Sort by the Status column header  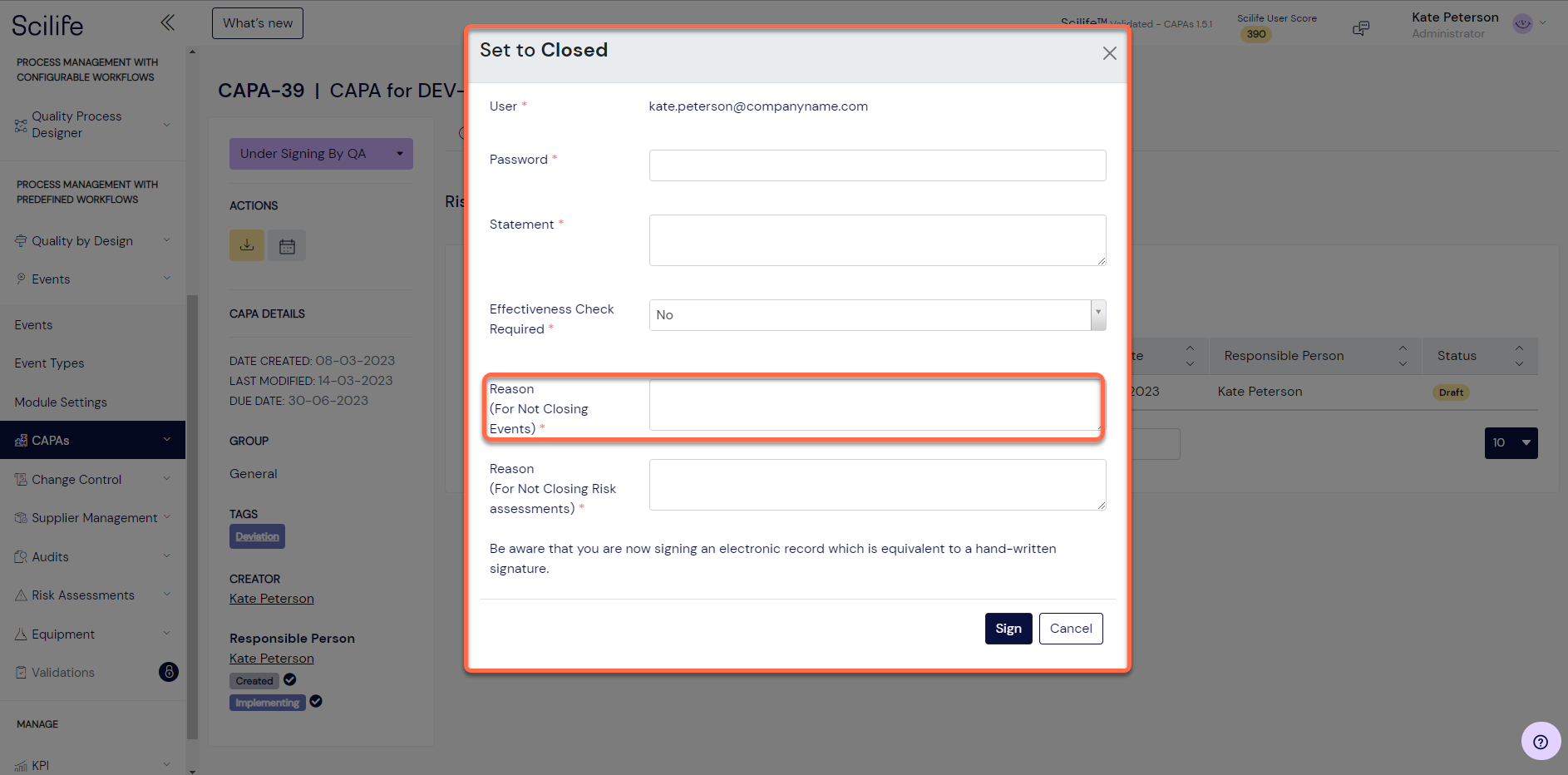1479,356
